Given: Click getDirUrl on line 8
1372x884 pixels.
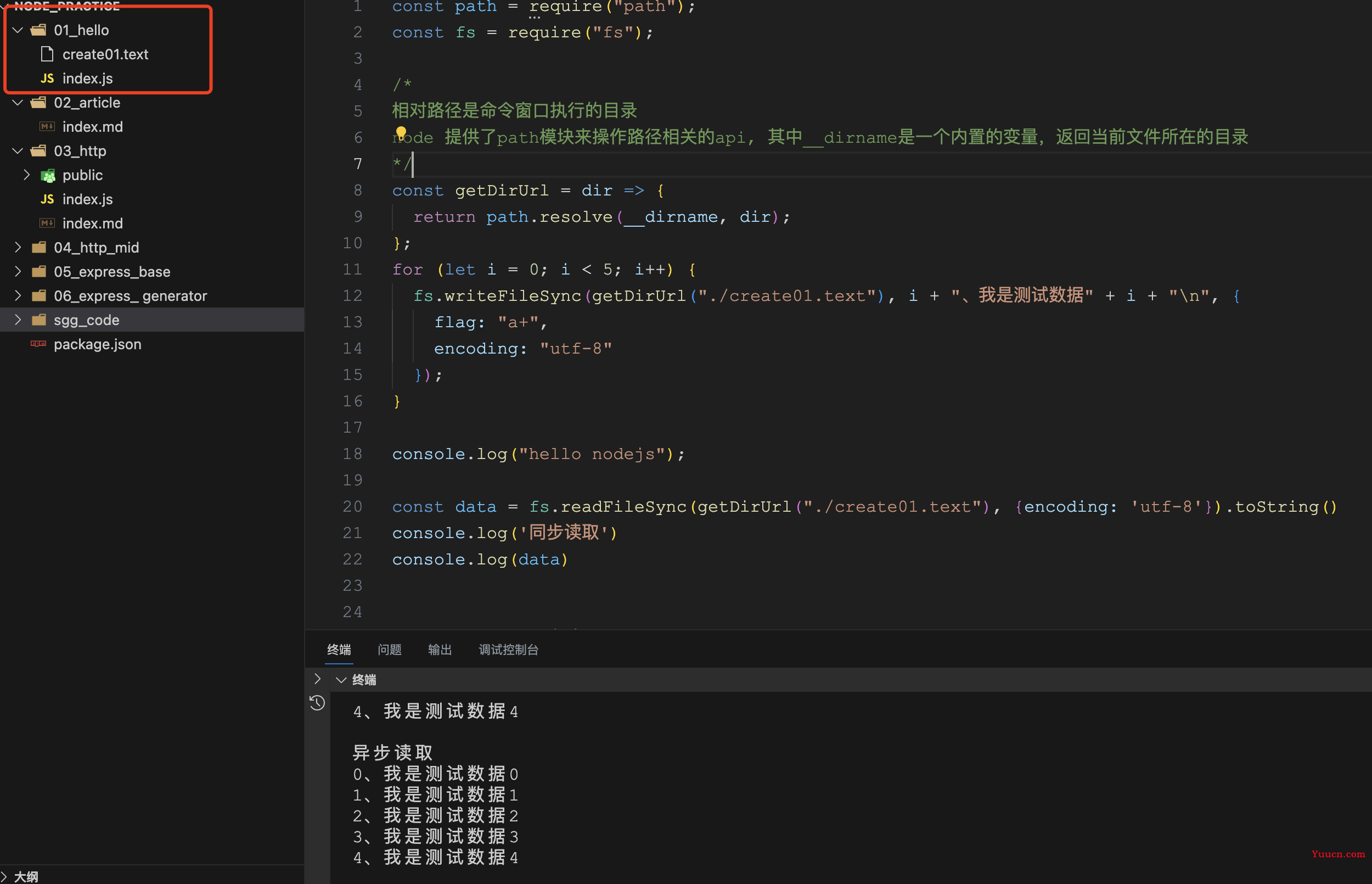Looking at the screenshot, I should coord(501,191).
